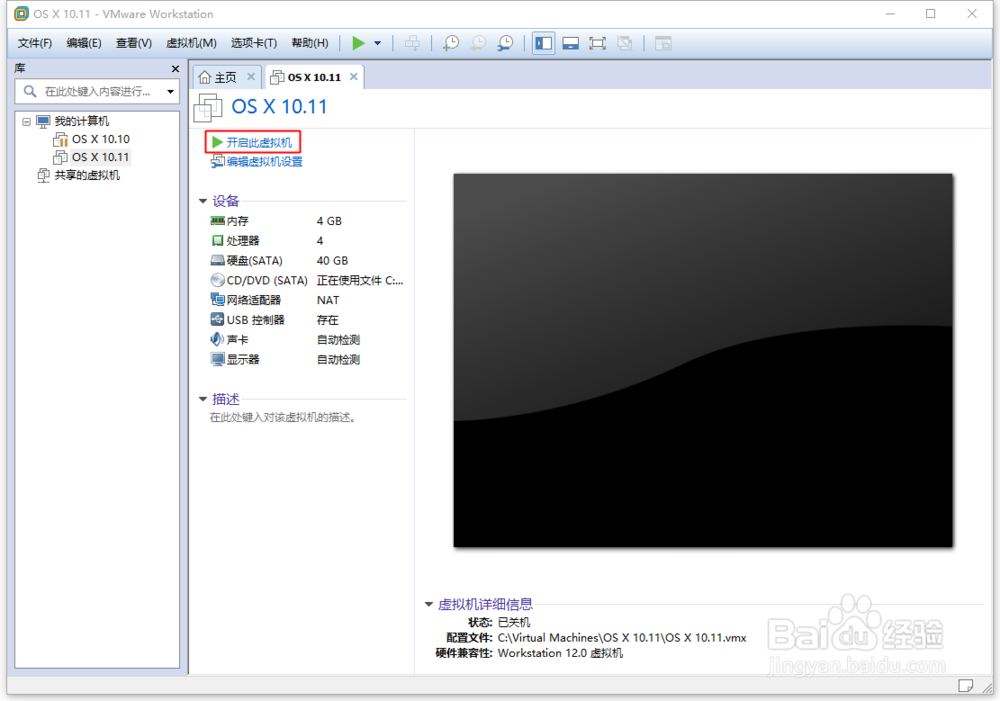Click the Unity mode toolbar icon

(625, 43)
